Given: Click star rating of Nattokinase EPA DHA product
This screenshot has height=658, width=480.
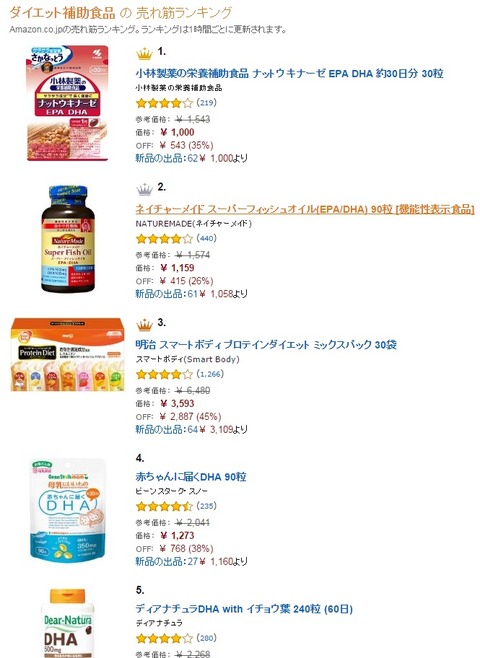Looking at the screenshot, I should [164, 103].
